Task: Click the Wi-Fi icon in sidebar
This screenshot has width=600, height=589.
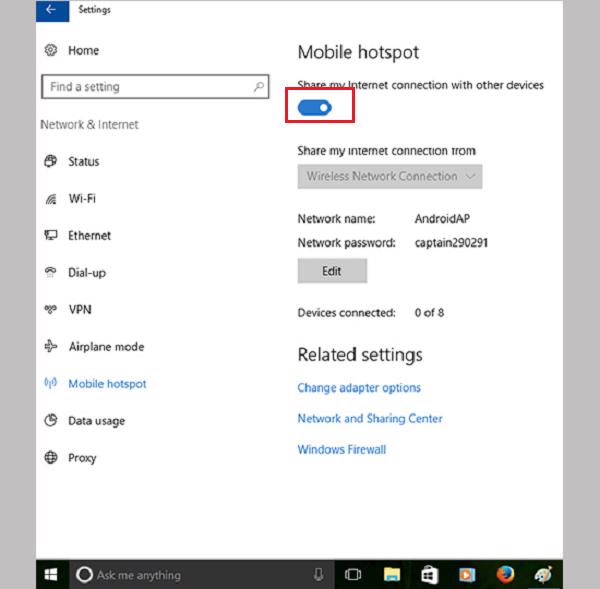Action: (x=50, y=199)
